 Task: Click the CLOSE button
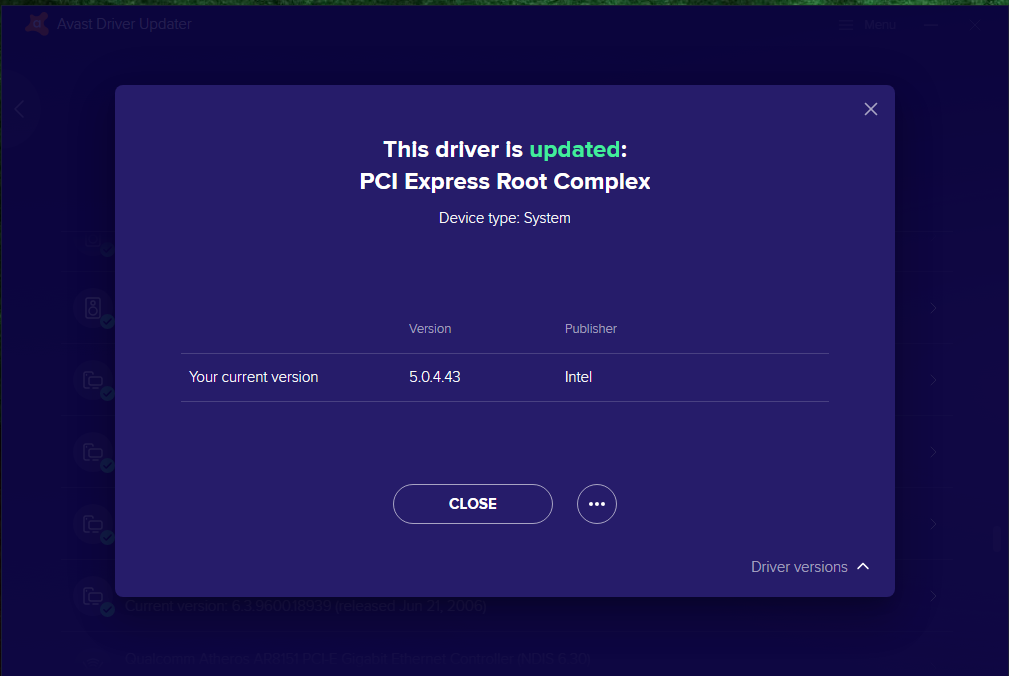472,504
